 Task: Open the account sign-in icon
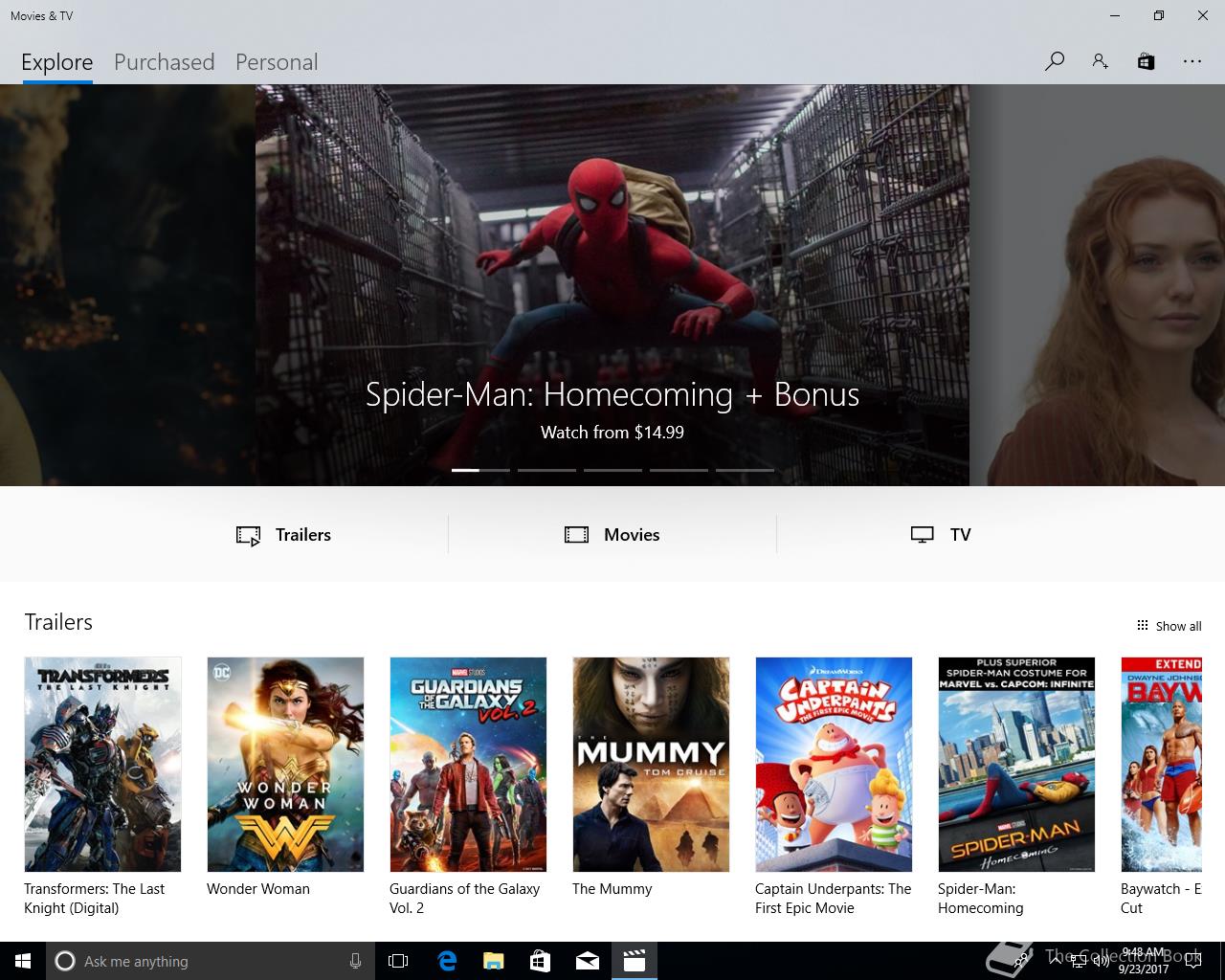[1101, 61]
